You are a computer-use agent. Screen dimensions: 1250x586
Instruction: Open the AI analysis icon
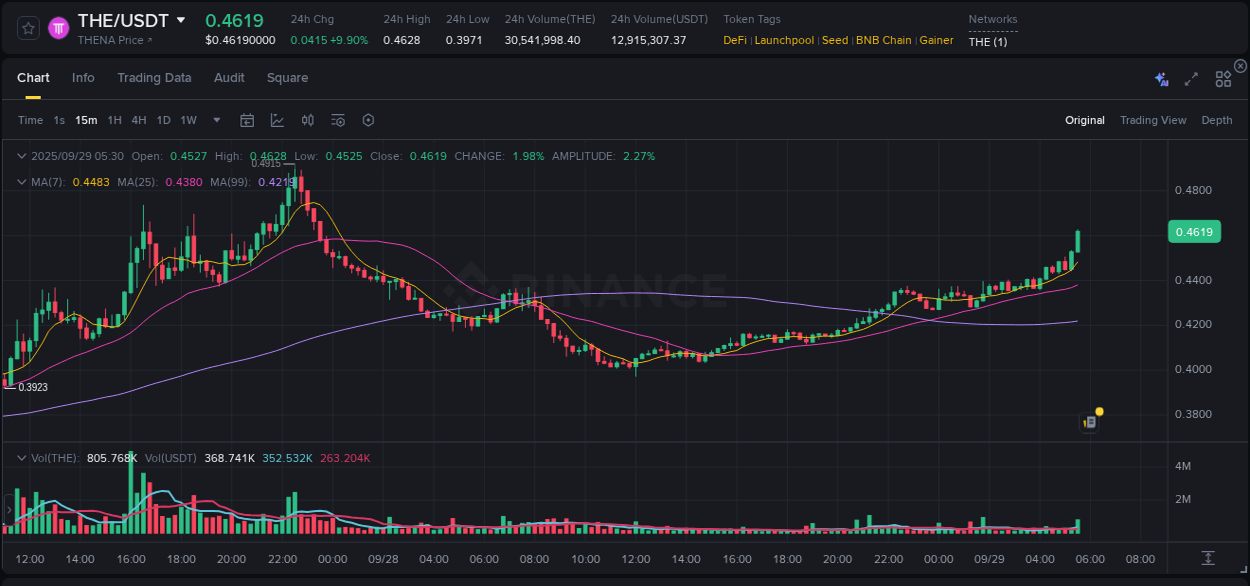coord(1160,78)
